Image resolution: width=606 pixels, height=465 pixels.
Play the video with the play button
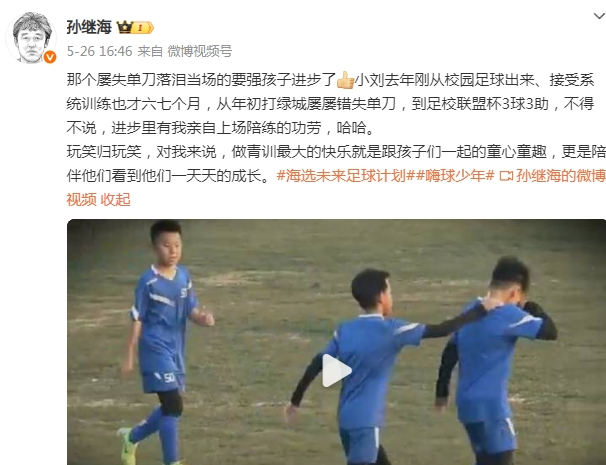point(335,370)
